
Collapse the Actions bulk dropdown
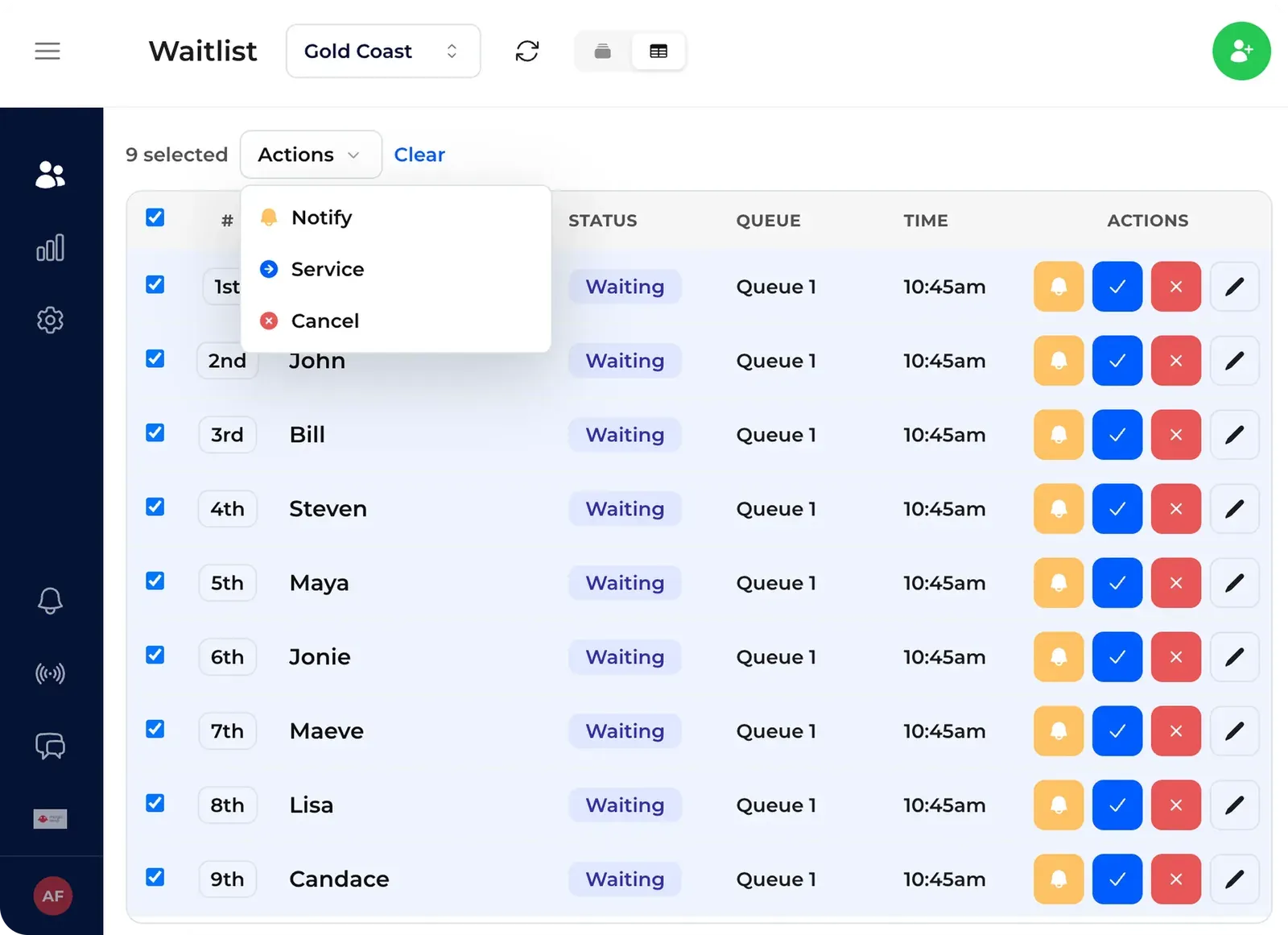click(x=311, y=155)
